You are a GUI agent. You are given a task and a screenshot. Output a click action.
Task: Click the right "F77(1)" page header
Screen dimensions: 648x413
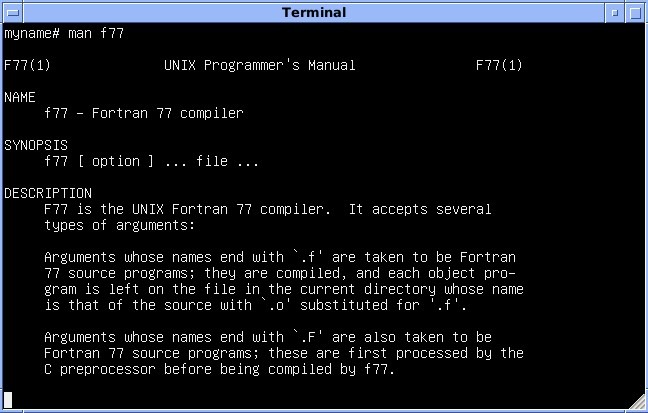499,66
